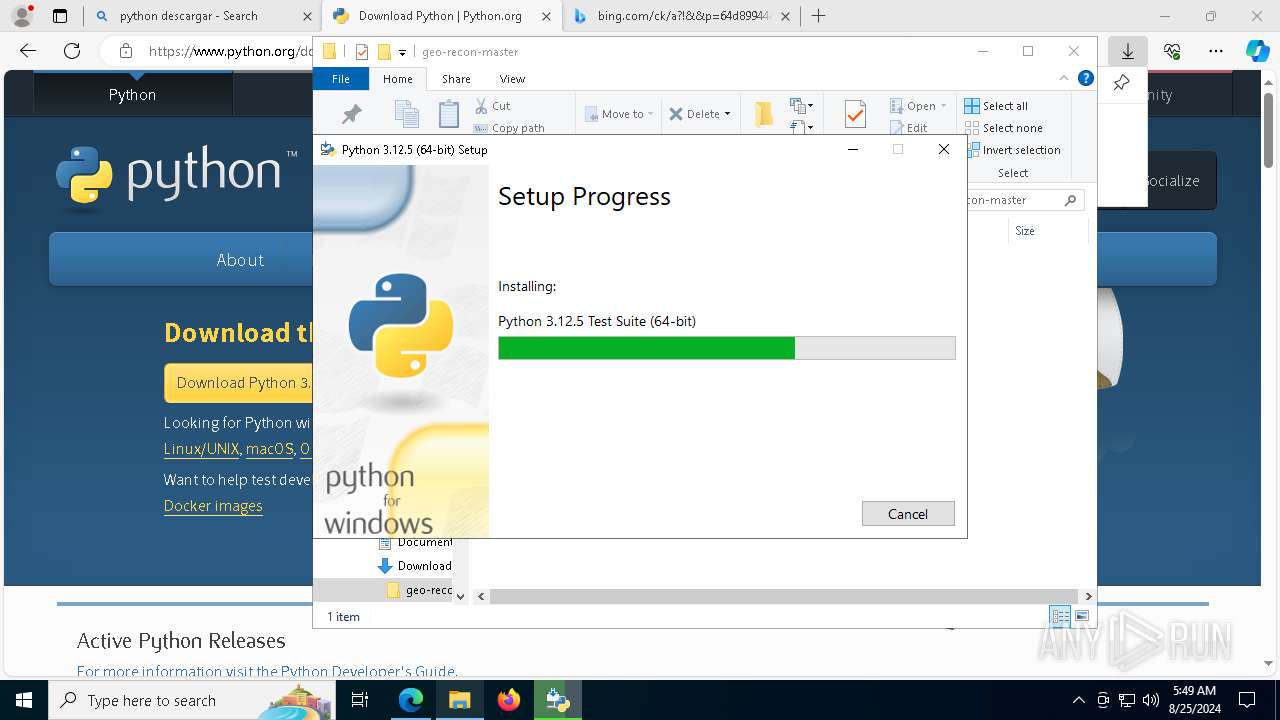Open Edge tab actions menu icon
This screenshot has width=1280, height=720.
tap(60, 16)
